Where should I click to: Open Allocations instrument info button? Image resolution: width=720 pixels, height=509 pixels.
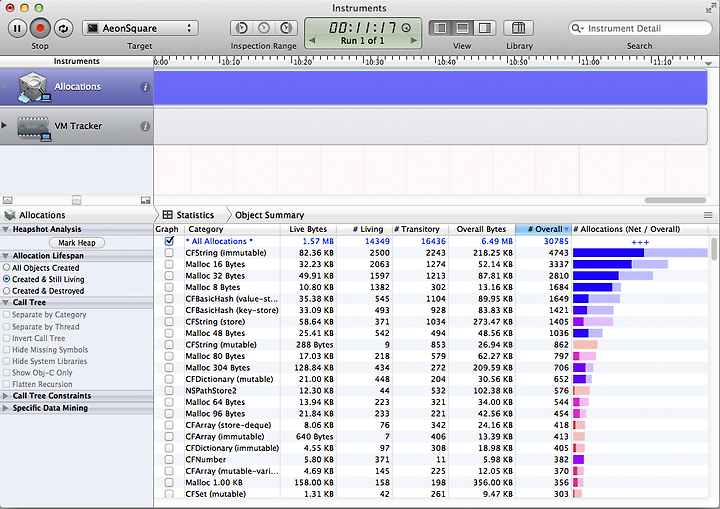[x=145, y=87]
